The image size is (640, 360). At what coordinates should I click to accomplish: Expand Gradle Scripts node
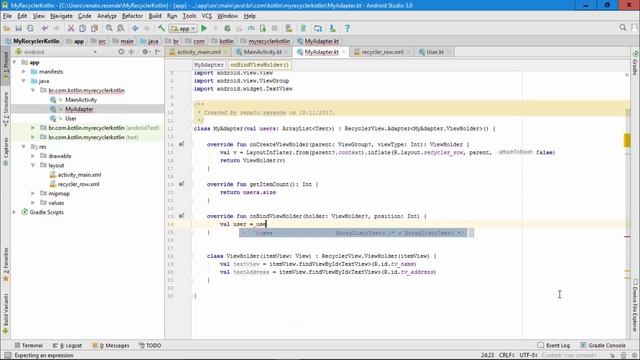pos(15,212)
